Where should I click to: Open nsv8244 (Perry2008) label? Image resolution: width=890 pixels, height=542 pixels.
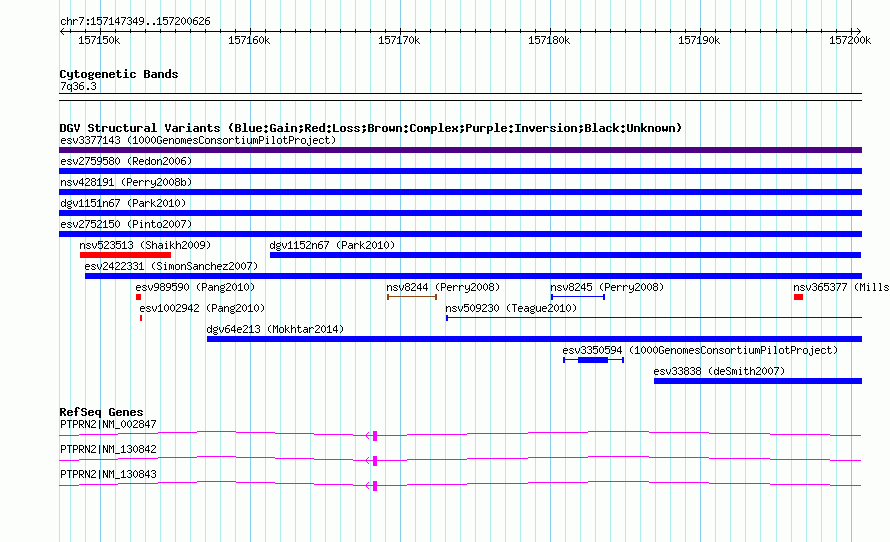coord(443,287)
